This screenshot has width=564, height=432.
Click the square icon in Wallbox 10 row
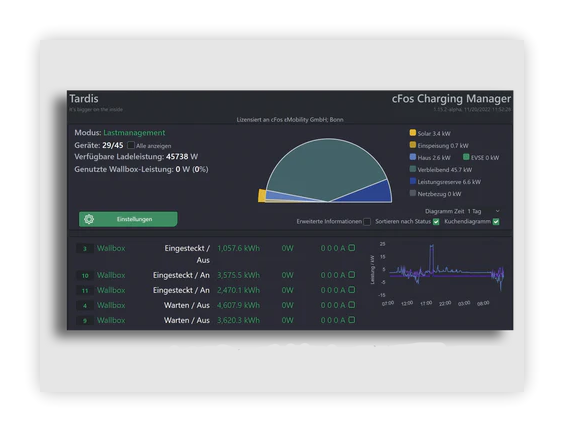(x=352, y=275)
